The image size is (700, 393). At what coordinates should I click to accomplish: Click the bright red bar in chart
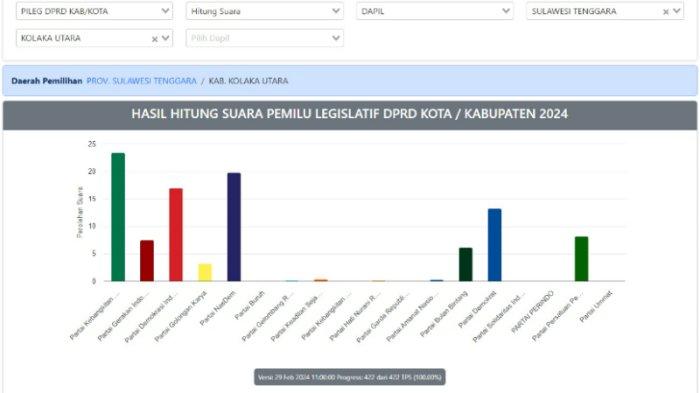pos(176,235)
